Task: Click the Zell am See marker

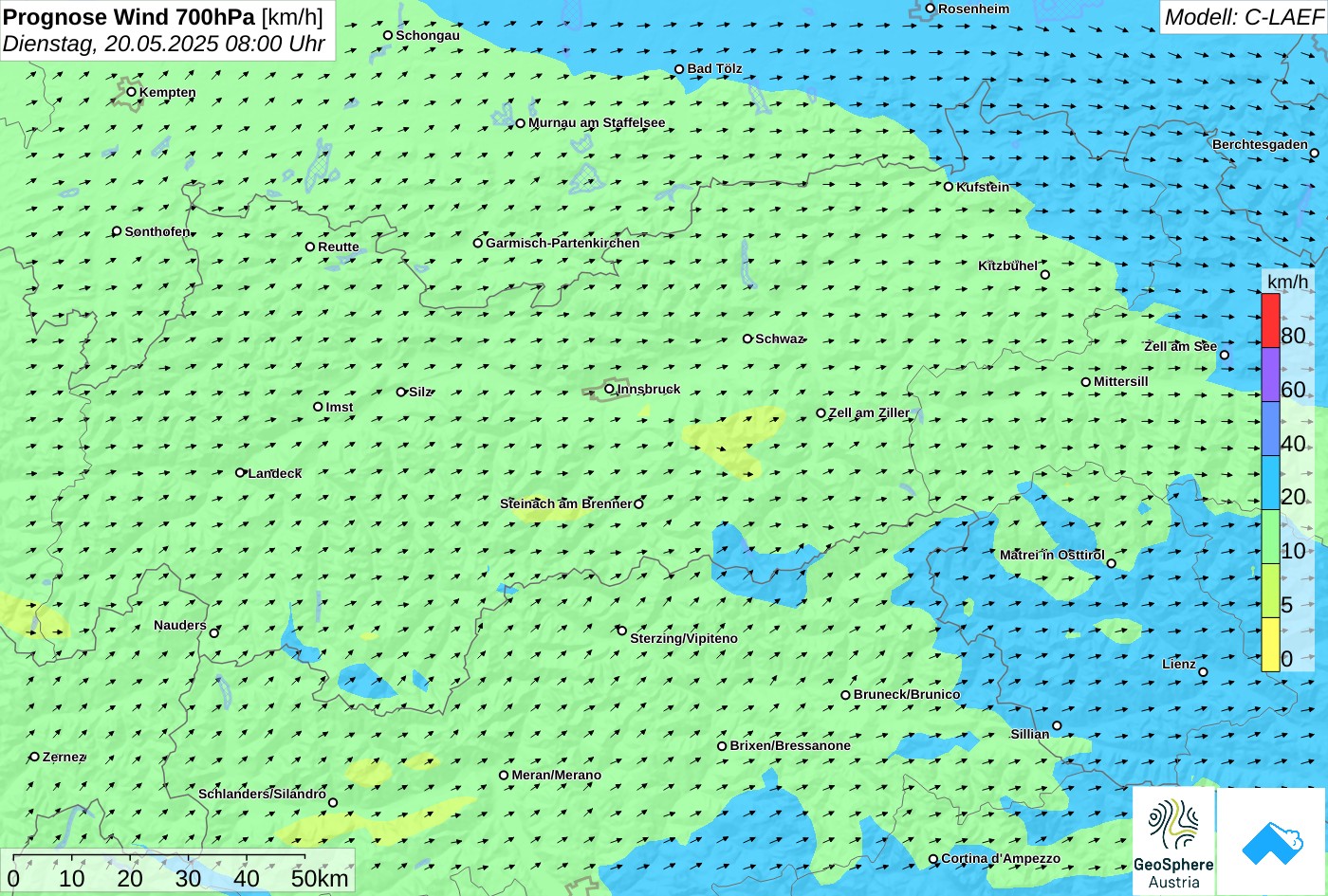Action: click(1224, 355)
